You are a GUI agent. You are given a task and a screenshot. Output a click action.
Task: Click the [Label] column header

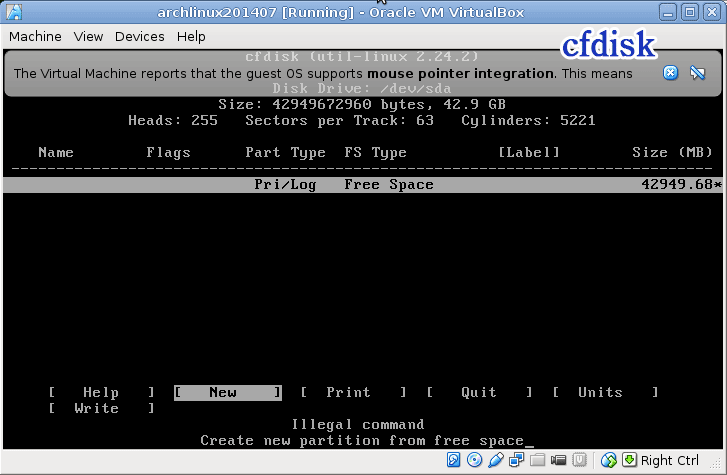[529, 153]
